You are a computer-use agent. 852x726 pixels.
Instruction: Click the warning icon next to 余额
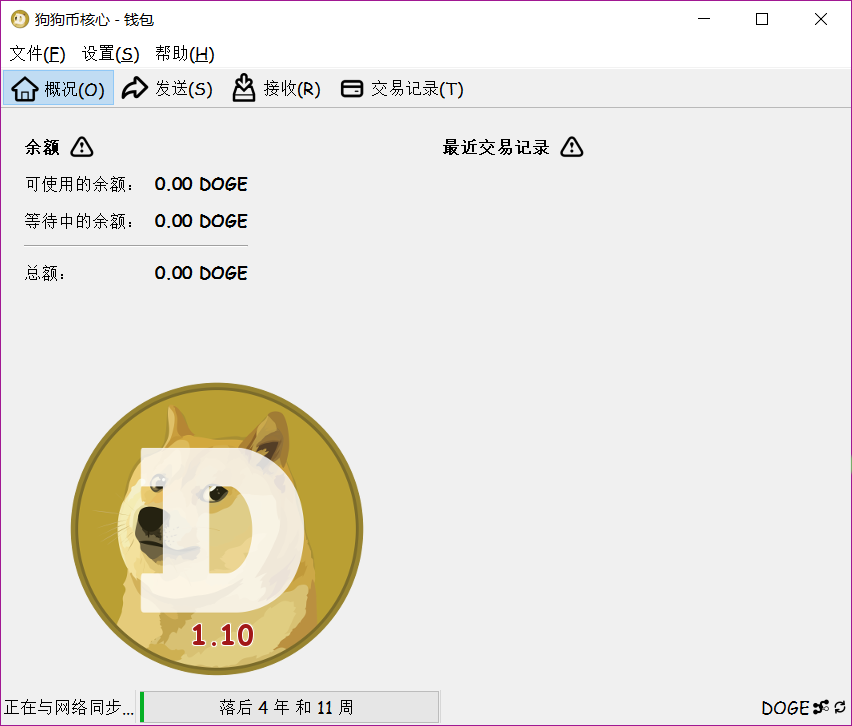pyautogui.click(x=82, y=147)
